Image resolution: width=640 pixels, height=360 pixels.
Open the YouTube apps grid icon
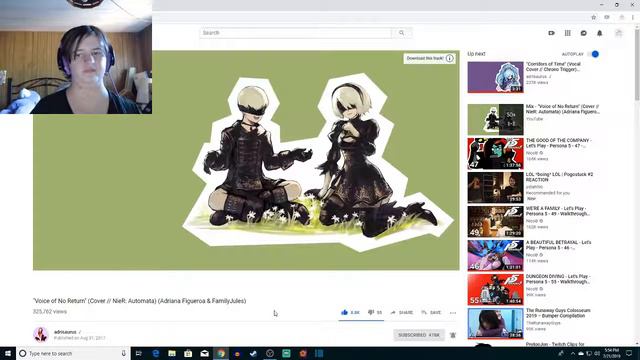pos(567,33)
